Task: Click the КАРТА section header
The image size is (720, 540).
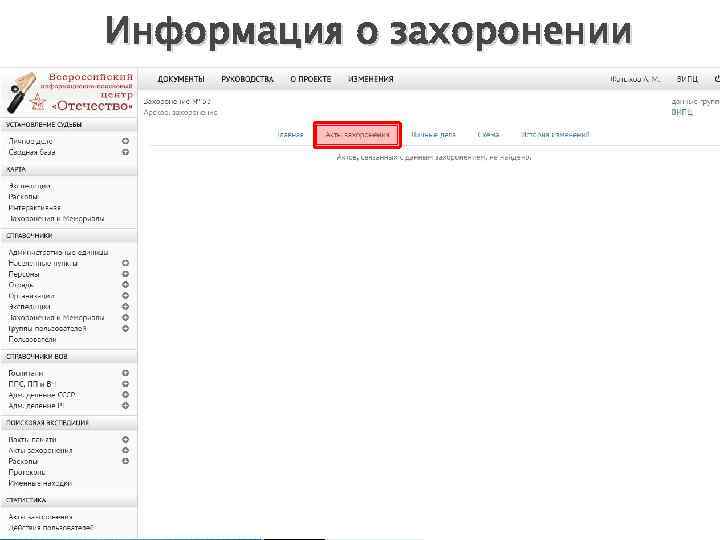Action: pos(69,169)
